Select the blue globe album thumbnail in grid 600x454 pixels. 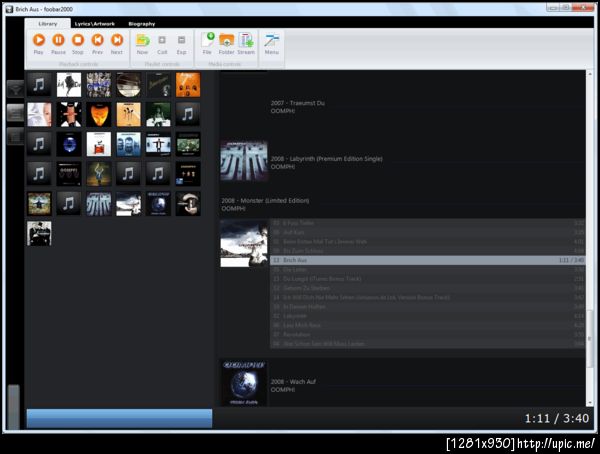[69, 144]
